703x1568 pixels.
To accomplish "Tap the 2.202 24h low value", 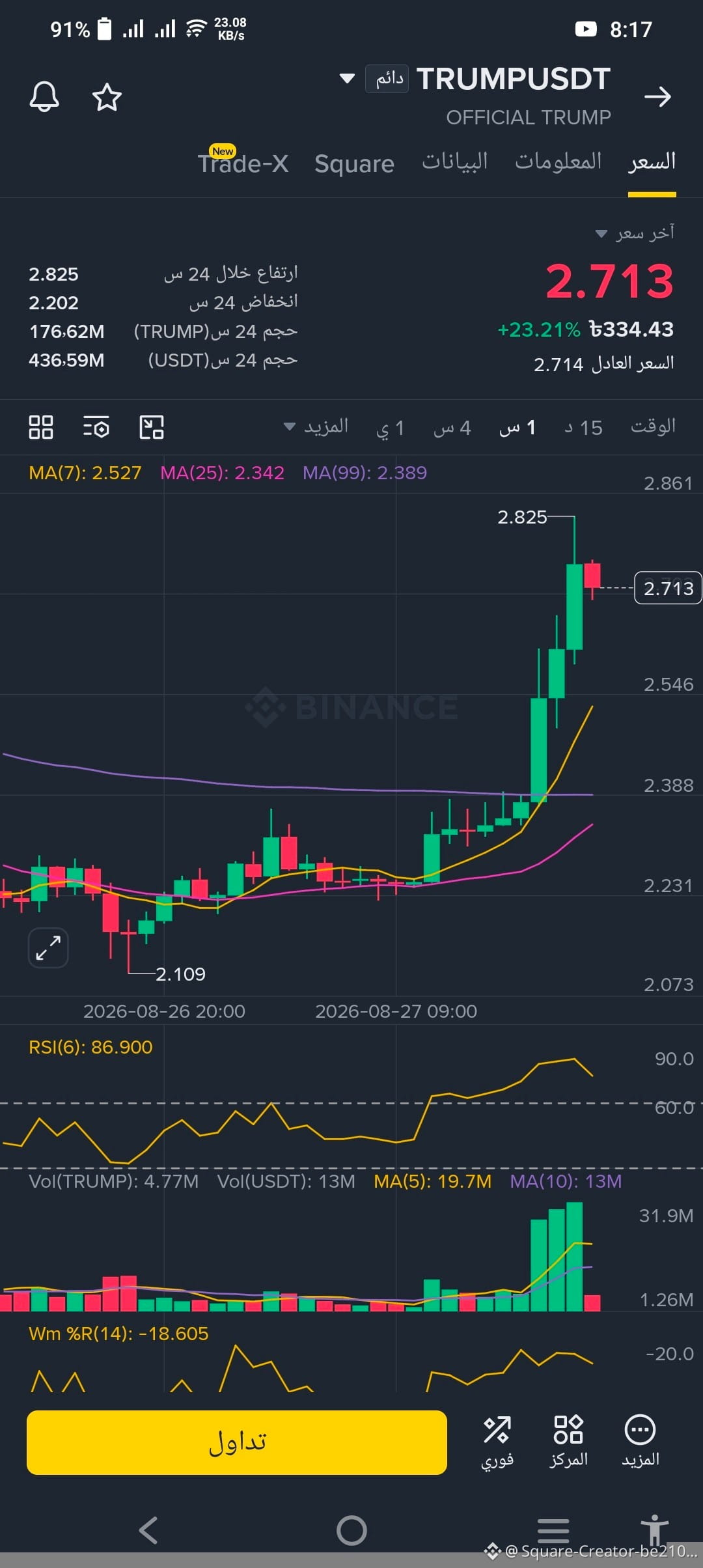I will (53, 303).
